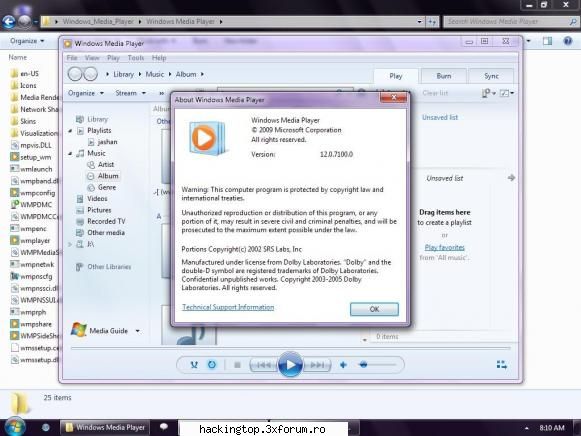Start playback with the large Play button
The width and height of the screenshot is (581, 436).
290,365
